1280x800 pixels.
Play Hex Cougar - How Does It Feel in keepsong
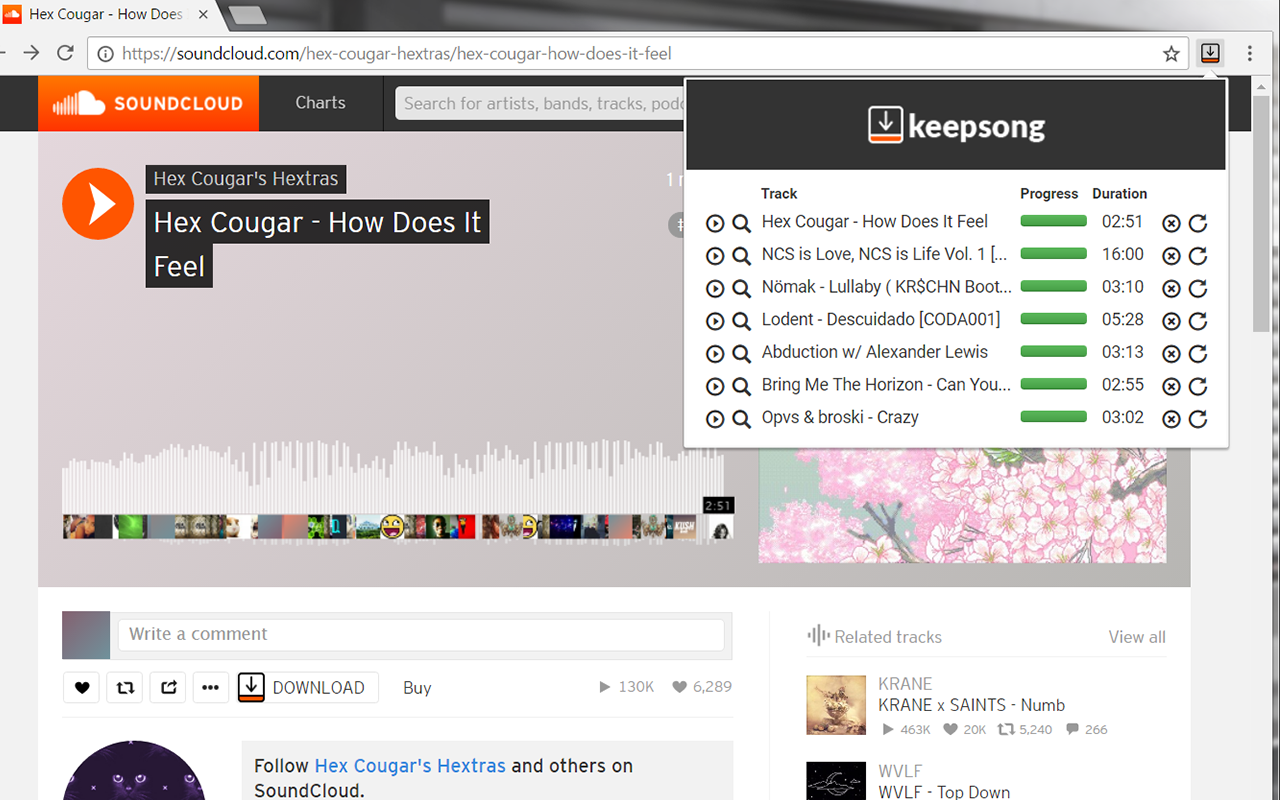click(x=715, y=224)
